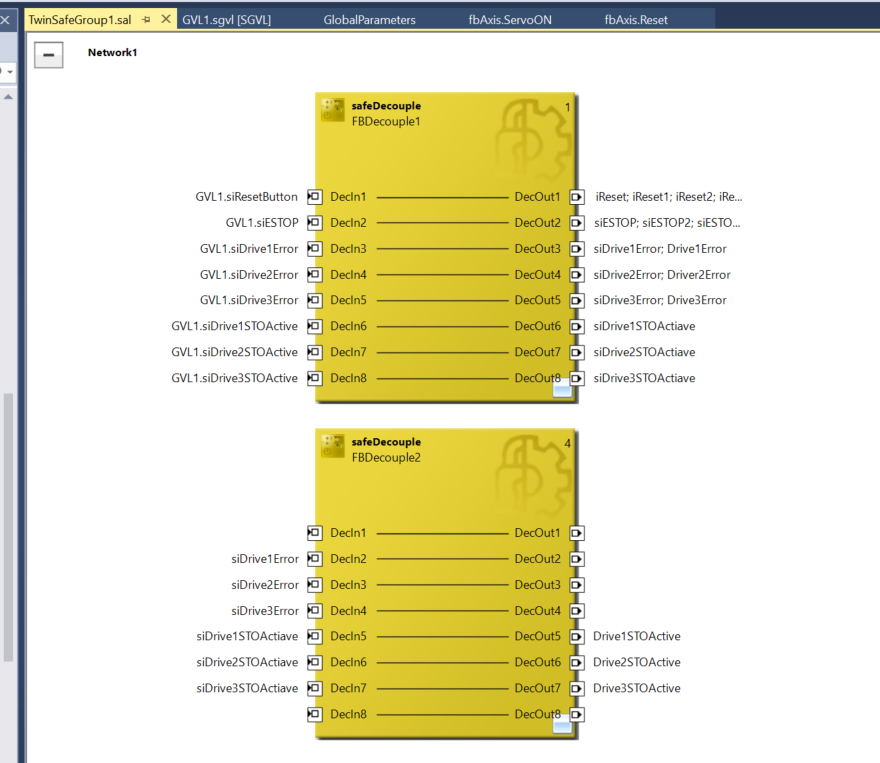Click FBDecouple1 DecOut1 output port icon
The height and width of the screenshot is (763, 880).
tap(577, 197)
